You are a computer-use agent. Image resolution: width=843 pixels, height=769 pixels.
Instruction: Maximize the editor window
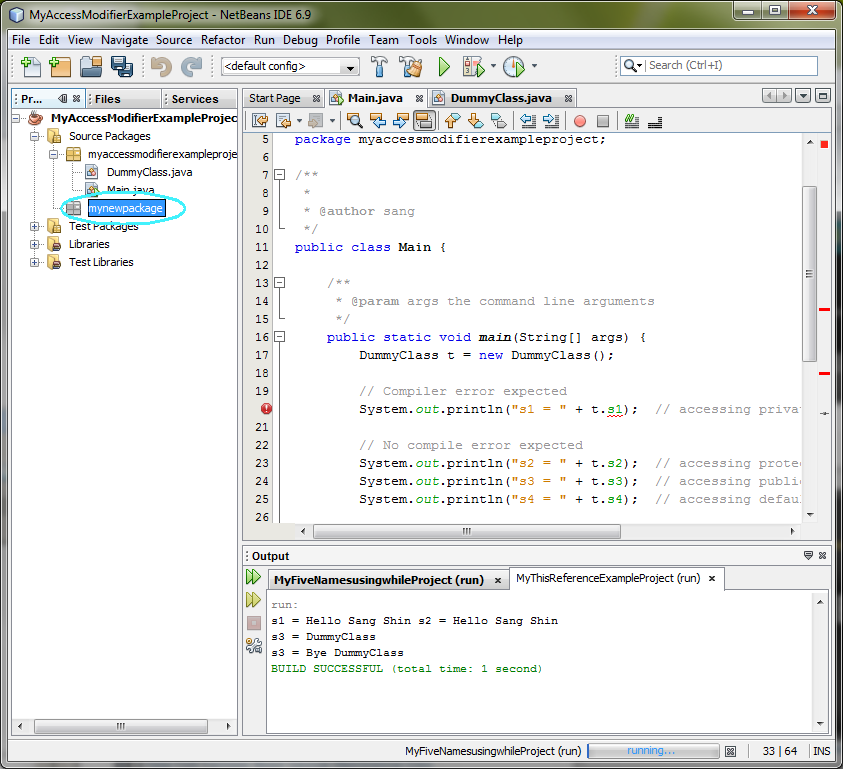tap(823, 96)
